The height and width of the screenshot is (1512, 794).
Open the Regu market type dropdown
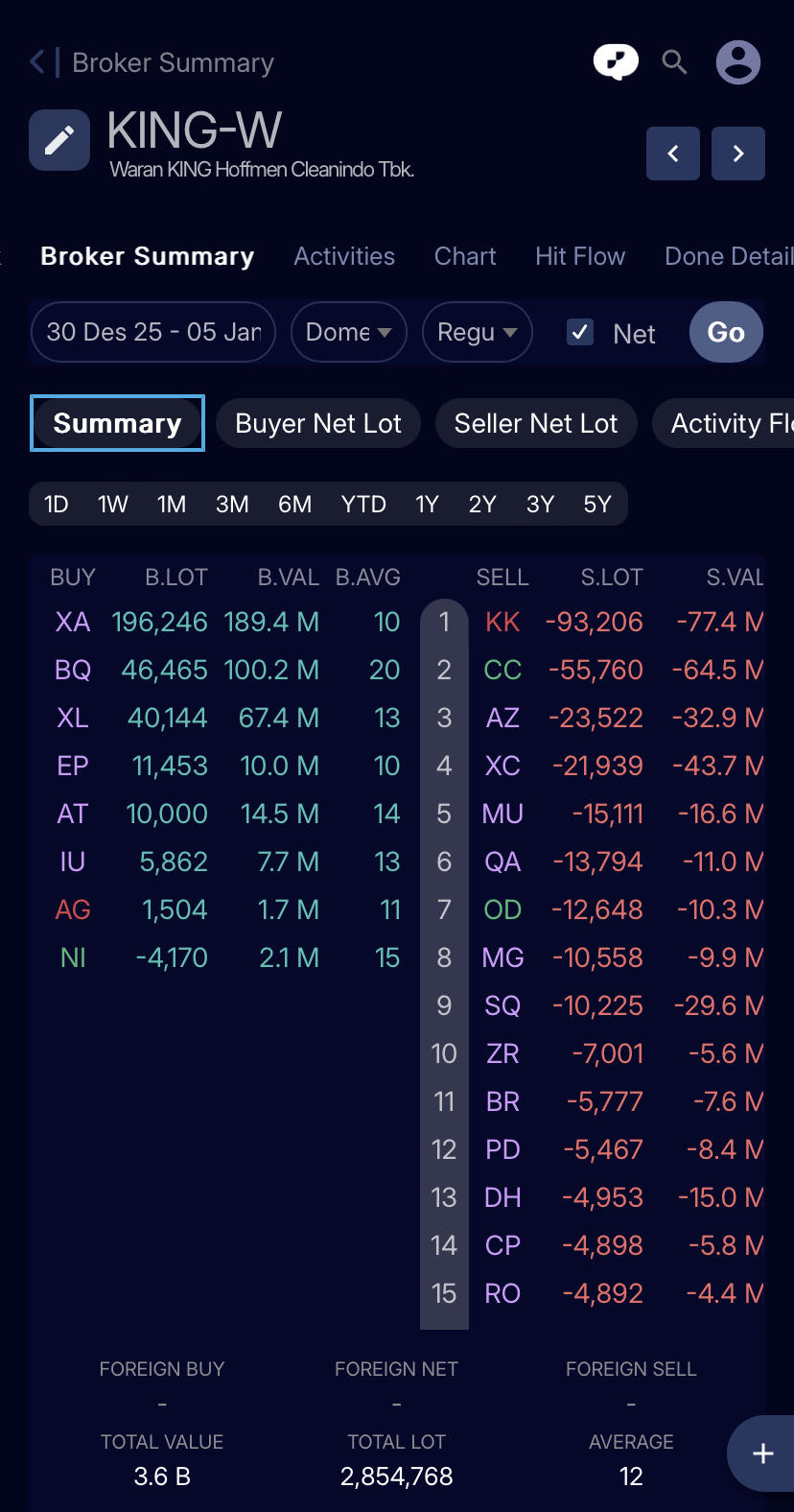point(477,332)
